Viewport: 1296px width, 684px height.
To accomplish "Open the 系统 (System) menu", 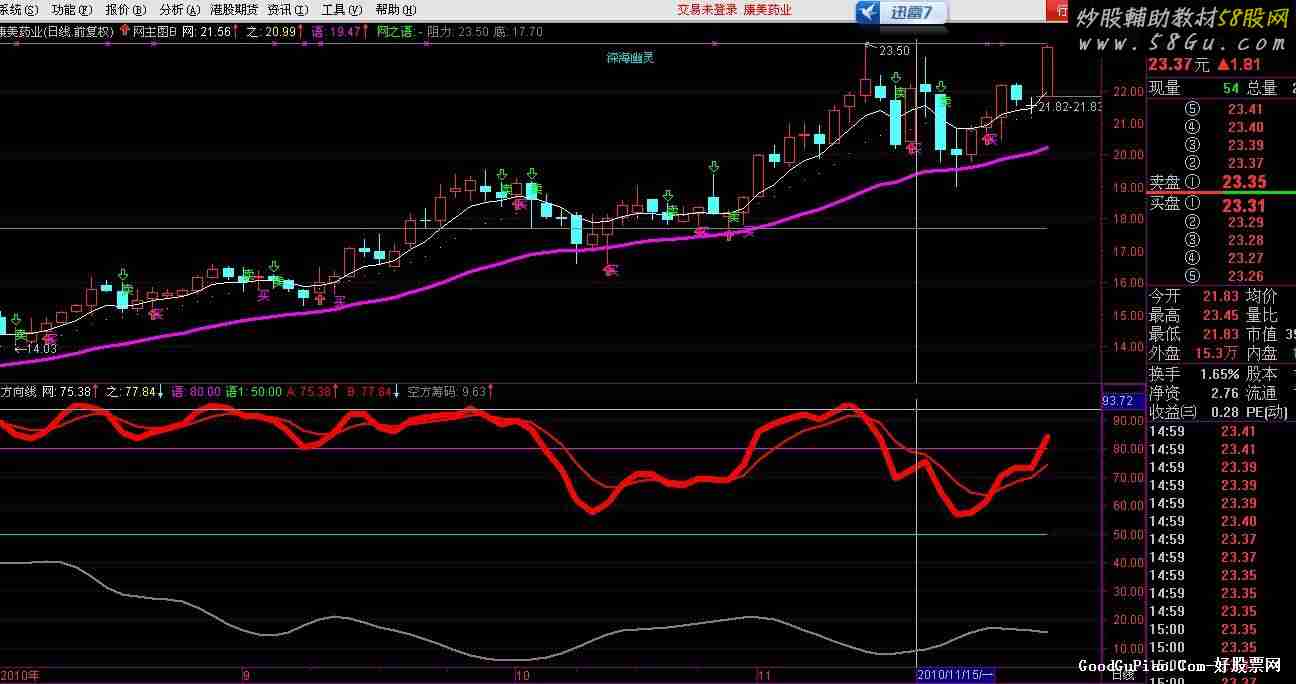I will [x=20, y=9].
